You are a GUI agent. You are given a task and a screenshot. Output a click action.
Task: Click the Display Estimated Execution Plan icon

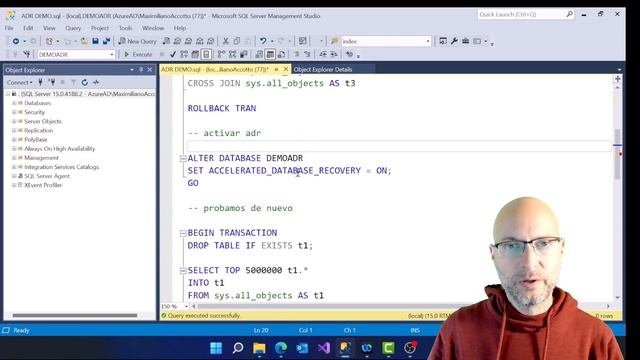click(184, 54)
